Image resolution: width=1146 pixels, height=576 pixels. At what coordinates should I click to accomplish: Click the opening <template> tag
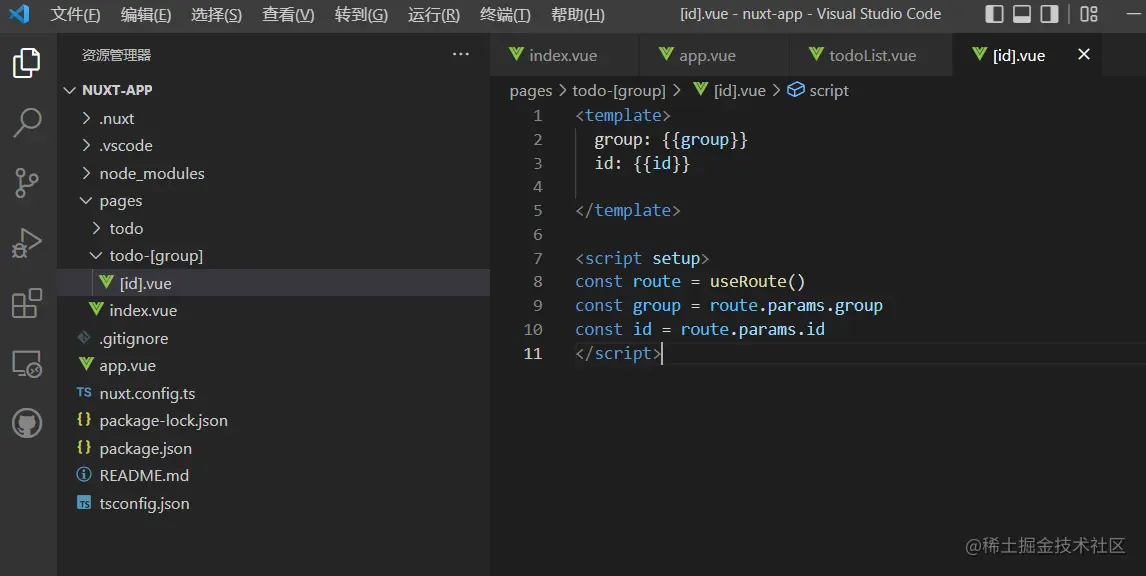click(x=623, y=115)
